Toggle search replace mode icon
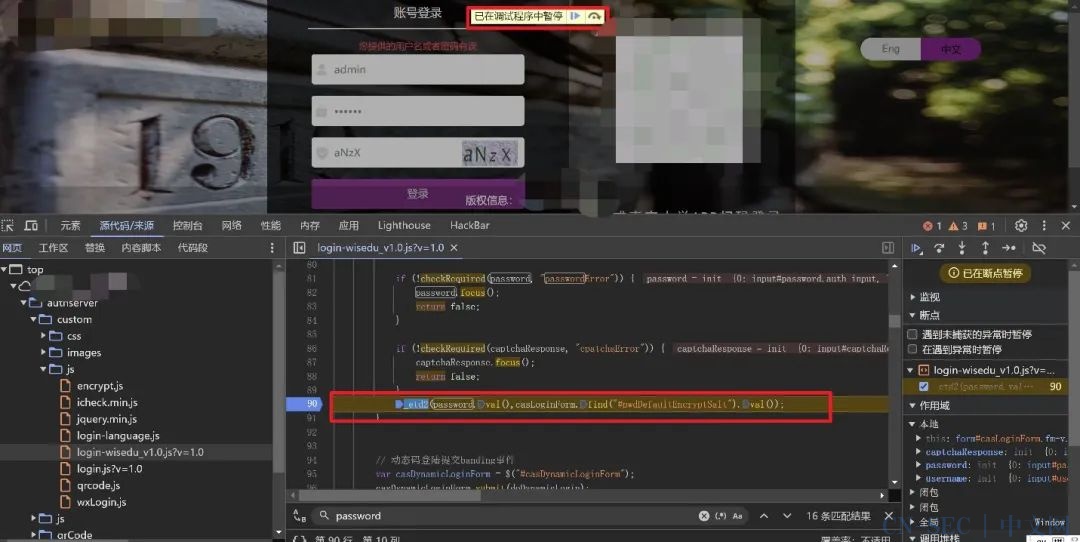 (x=299, y=516)
